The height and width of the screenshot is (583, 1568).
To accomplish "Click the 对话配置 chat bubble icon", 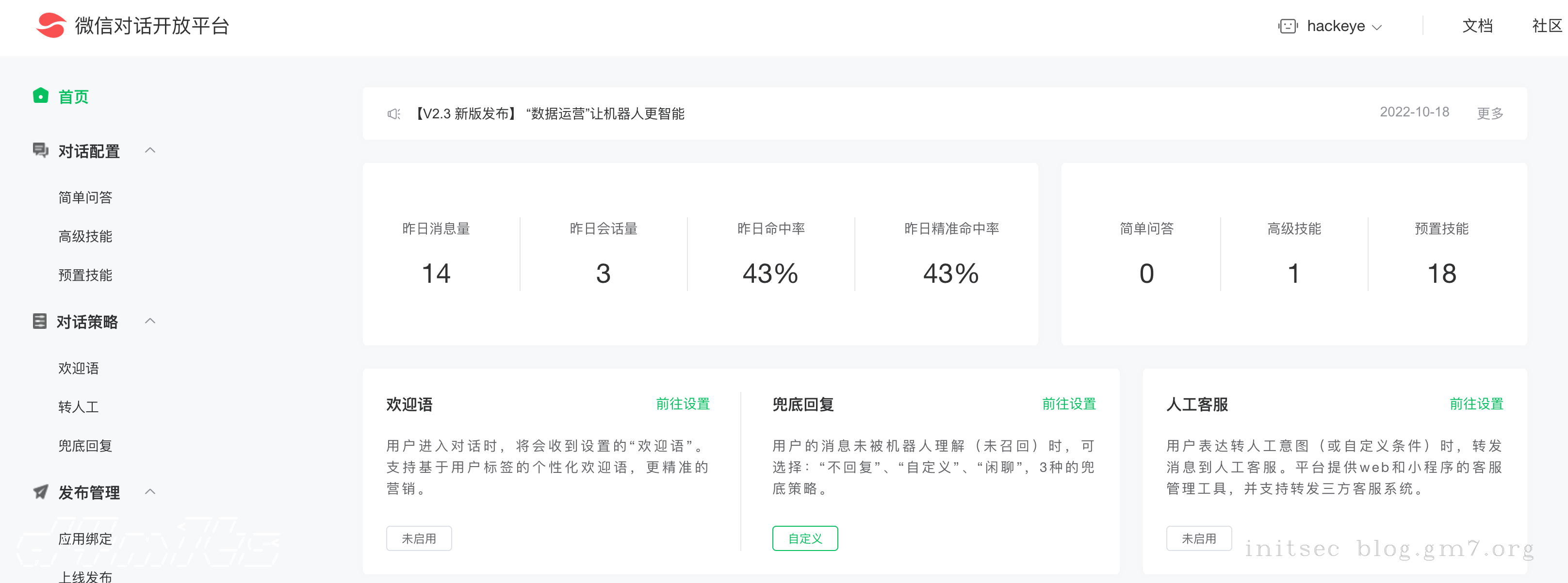I will click(x=41, y=150).
